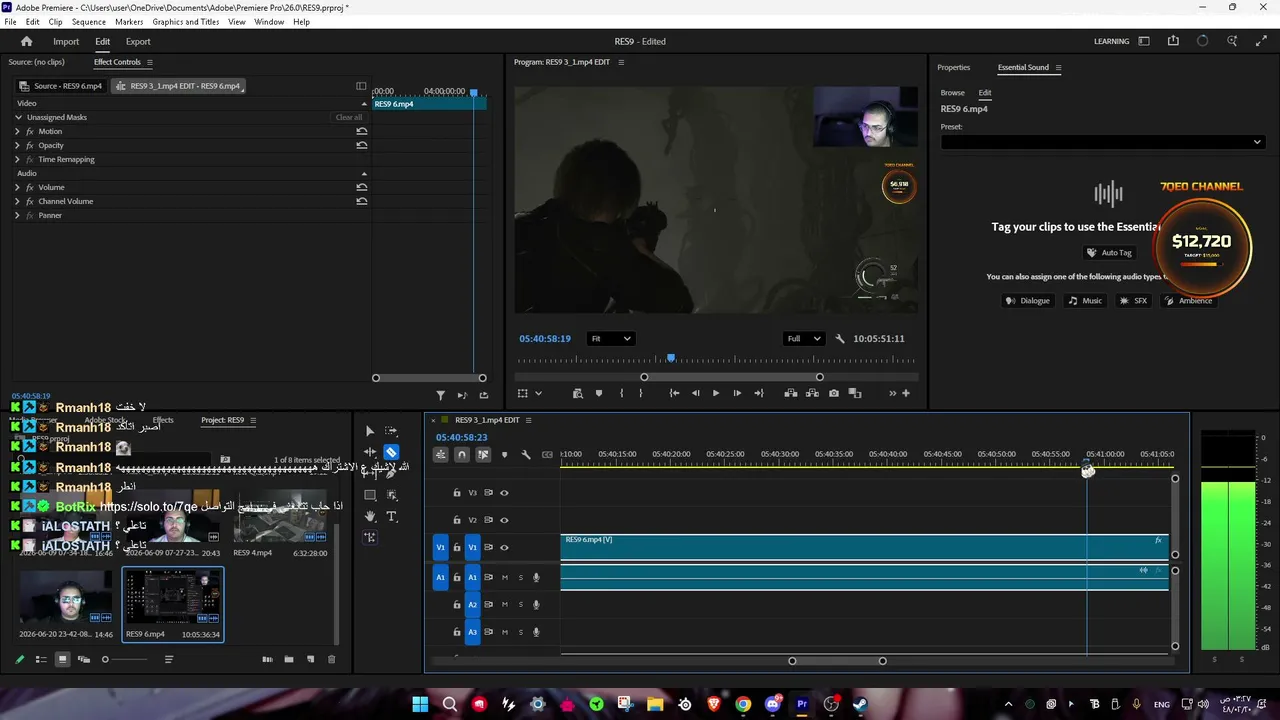The height and width of the screenshot is (720, 1280).
Task: Toggle Linked Selection in timeline header
Action: click(483, 455)
